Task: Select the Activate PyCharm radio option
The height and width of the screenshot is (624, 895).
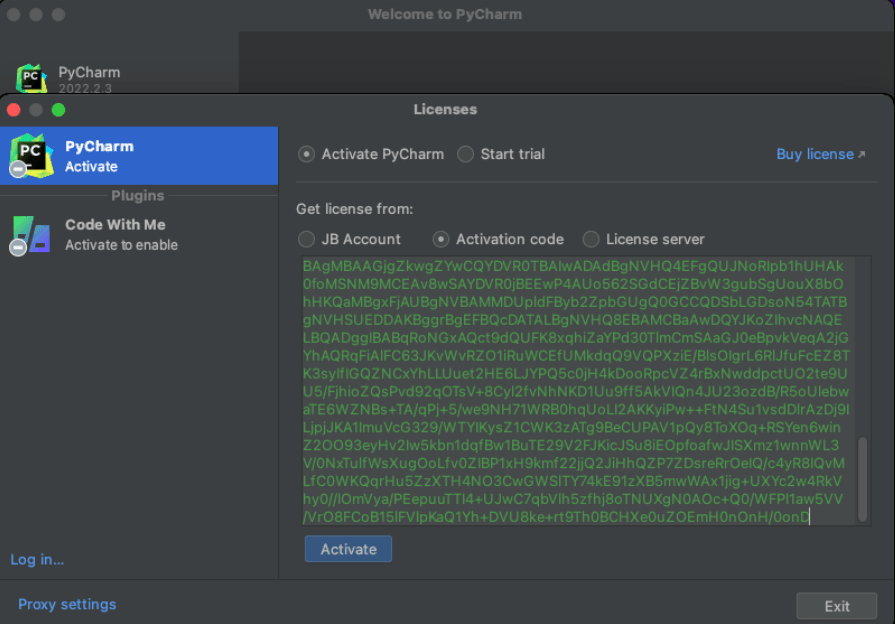Action: [306, 154]
